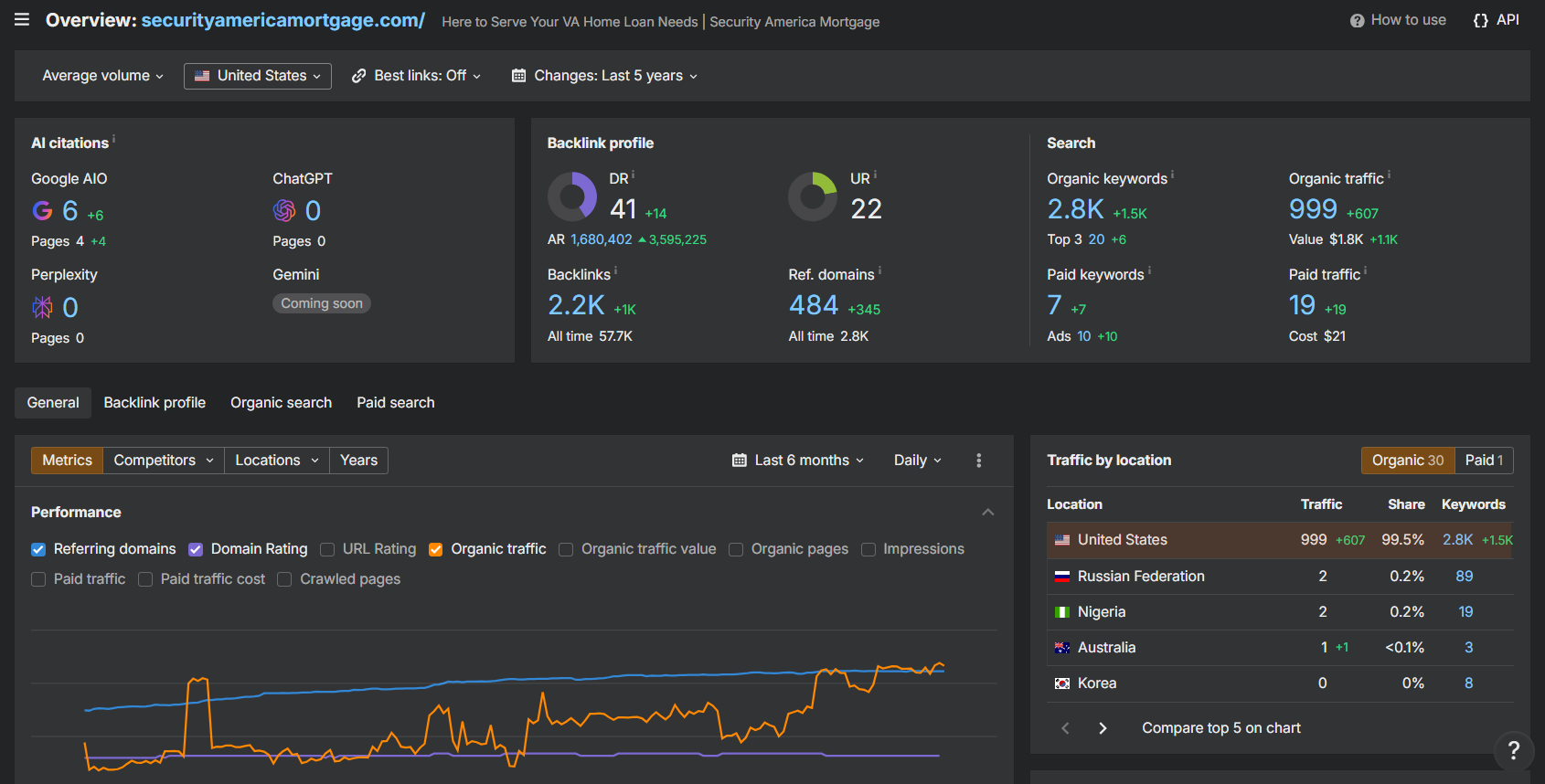Click the DR donut chart icon

pos(572,196)
